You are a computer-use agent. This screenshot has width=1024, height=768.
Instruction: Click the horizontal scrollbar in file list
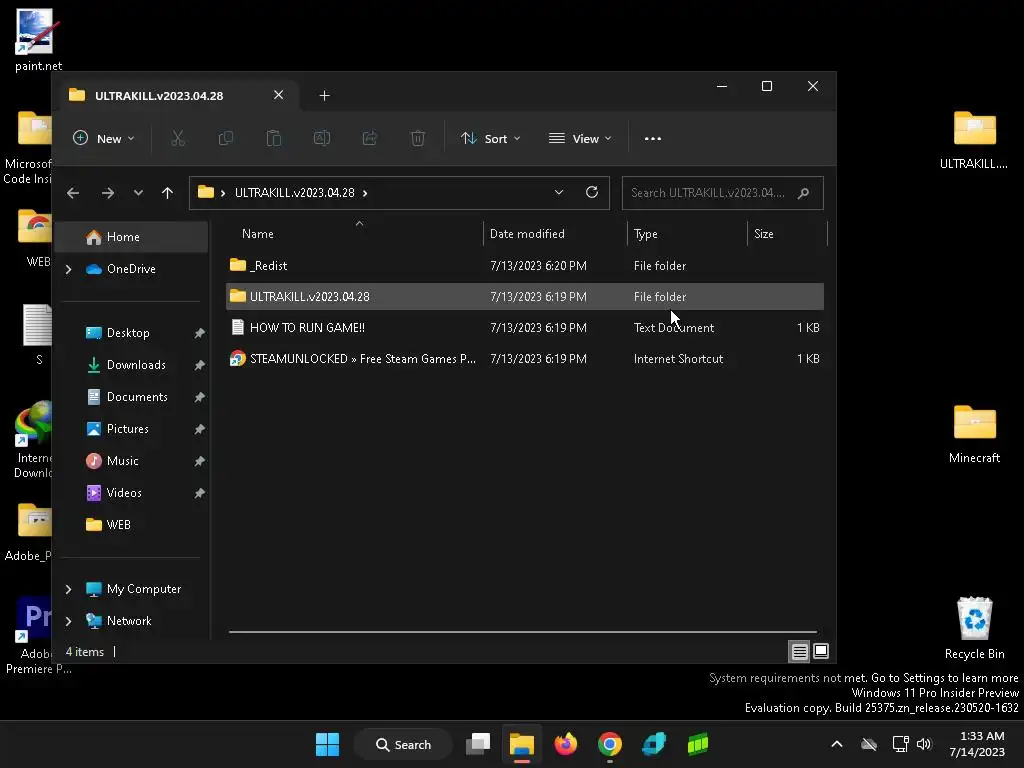coord(522,632)
